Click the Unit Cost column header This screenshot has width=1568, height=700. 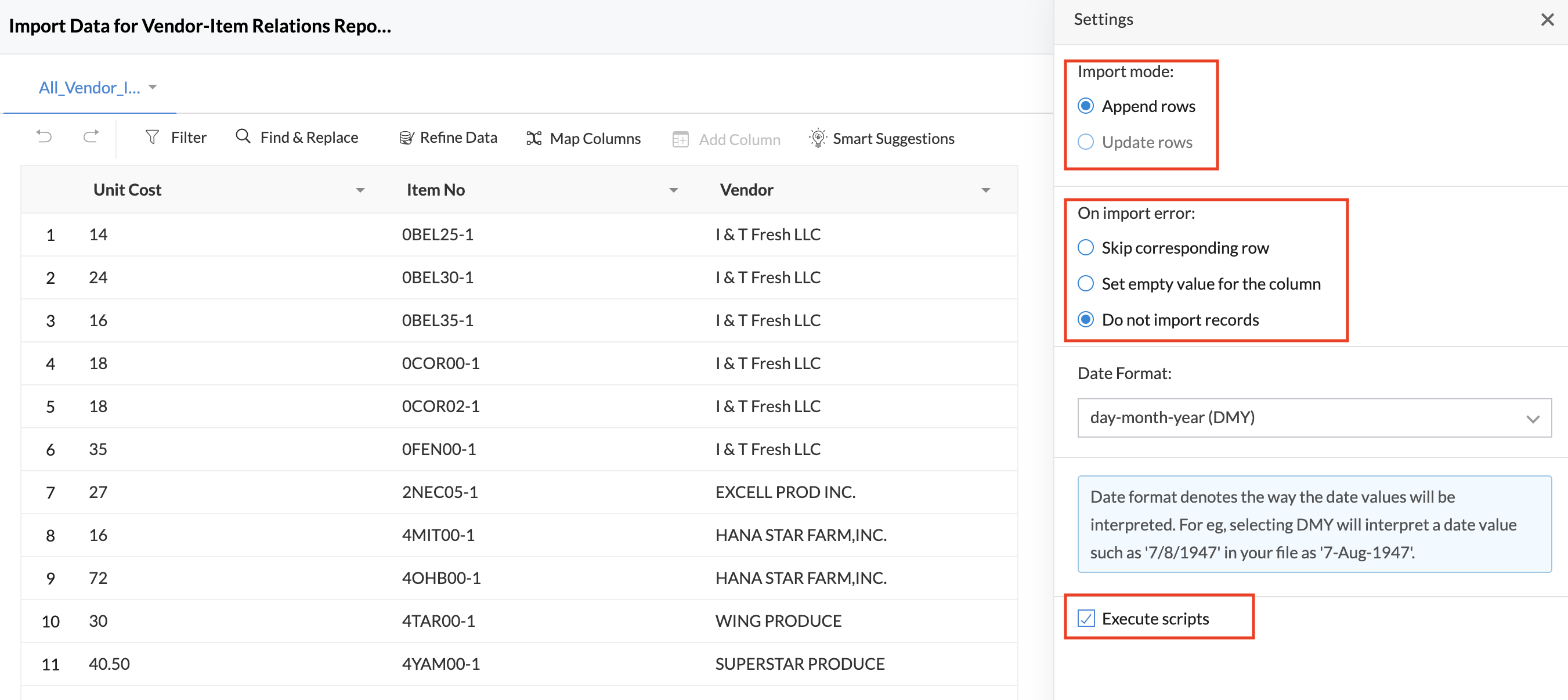tap(127, 190)
